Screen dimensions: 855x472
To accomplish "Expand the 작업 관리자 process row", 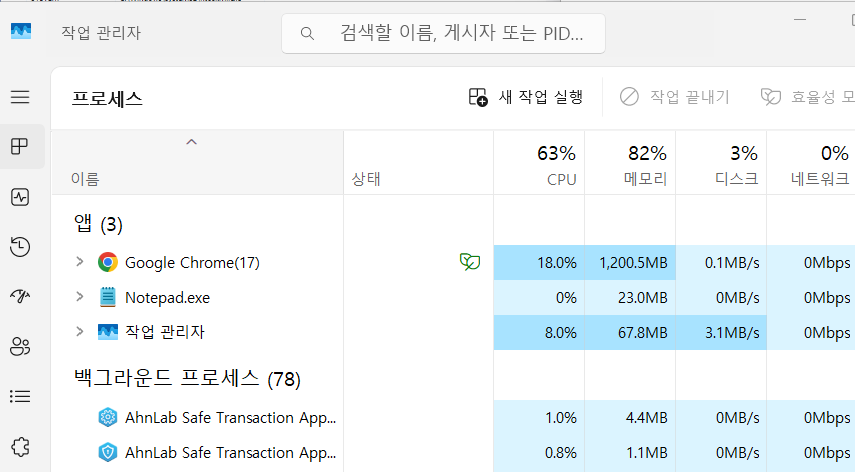I will coord(80,331).
